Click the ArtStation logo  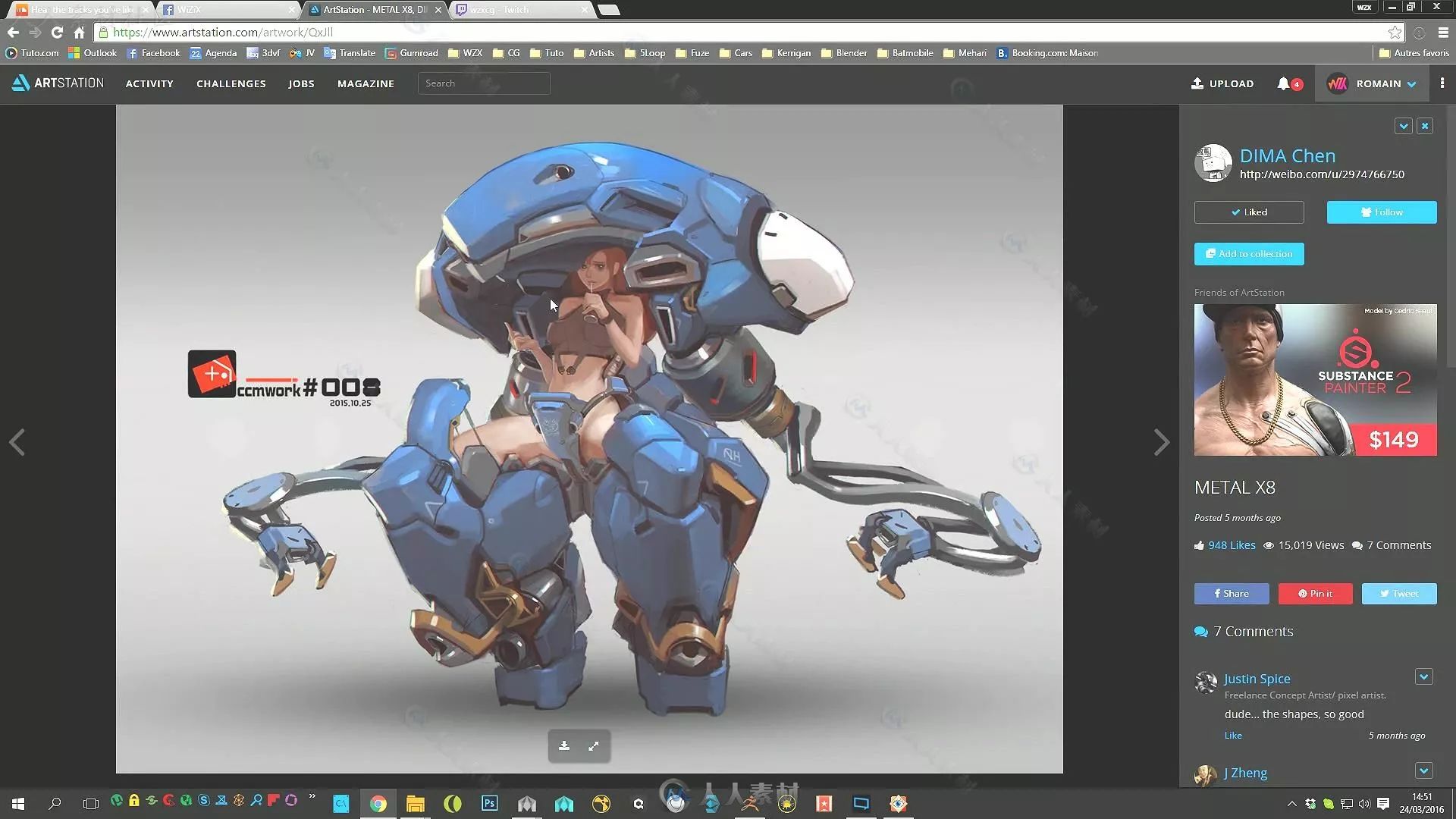click(58, 83)
